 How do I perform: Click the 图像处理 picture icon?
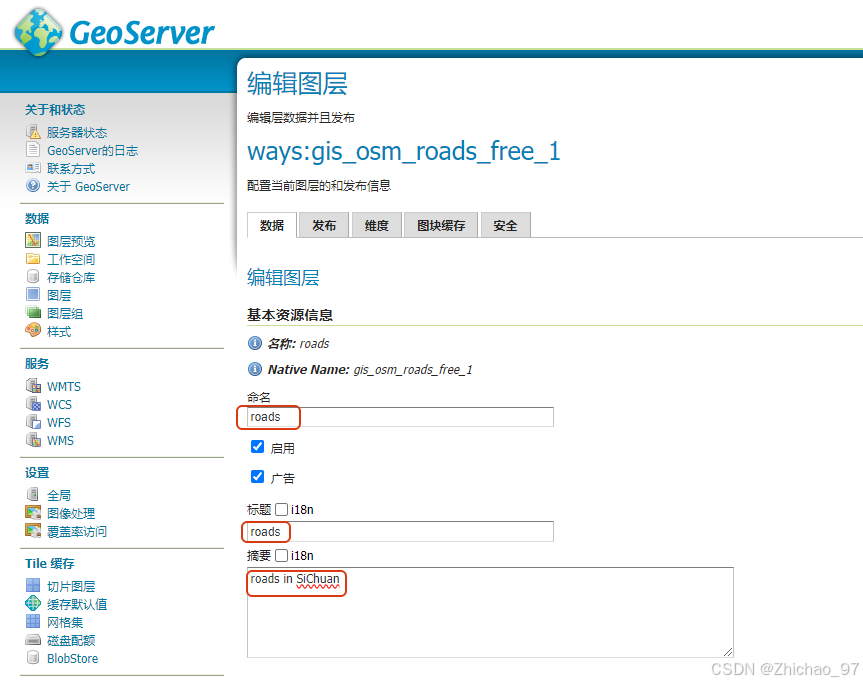(33, 512)
